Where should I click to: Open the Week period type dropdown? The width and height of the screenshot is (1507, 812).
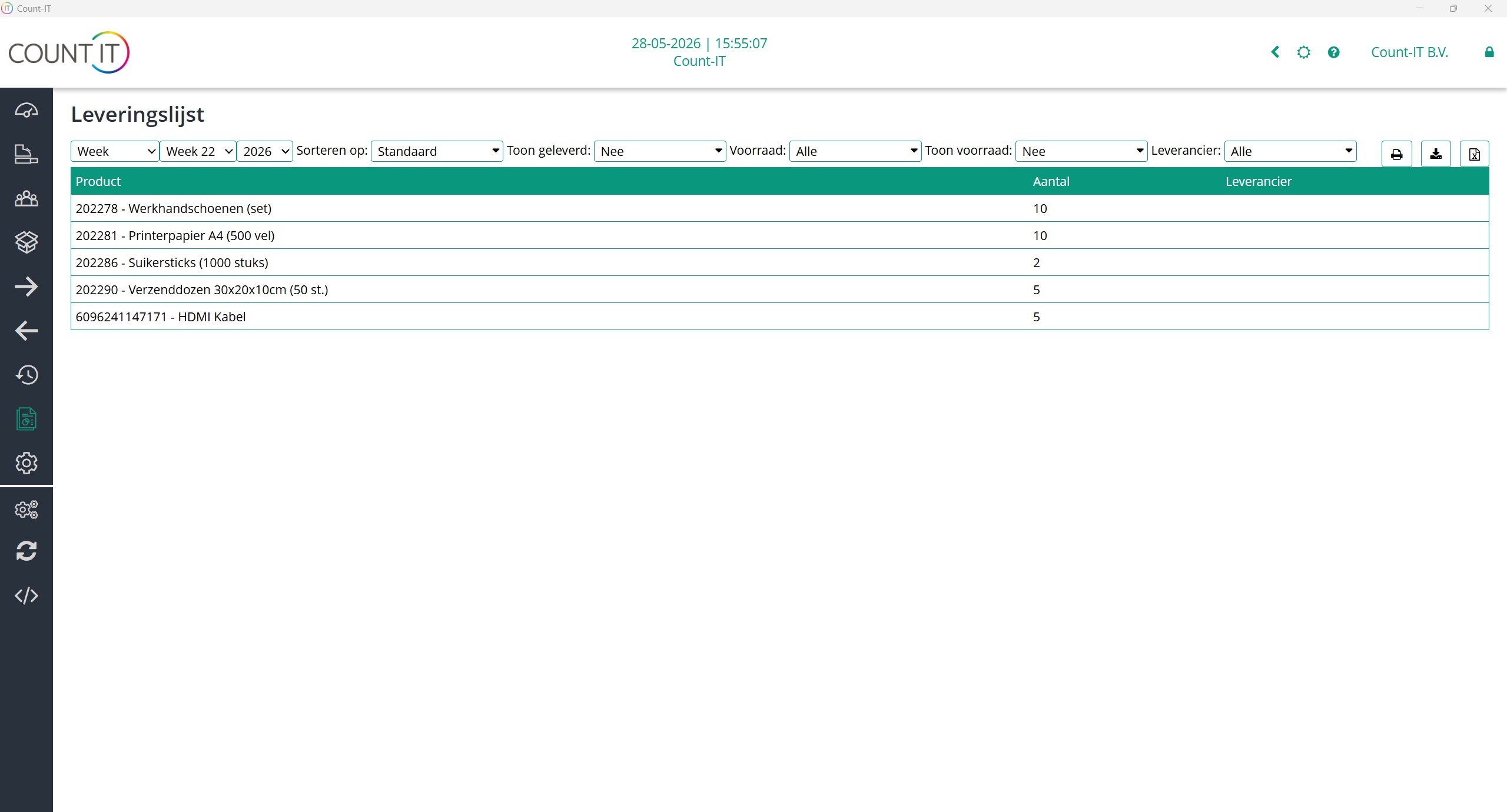(x=115, y=151)
